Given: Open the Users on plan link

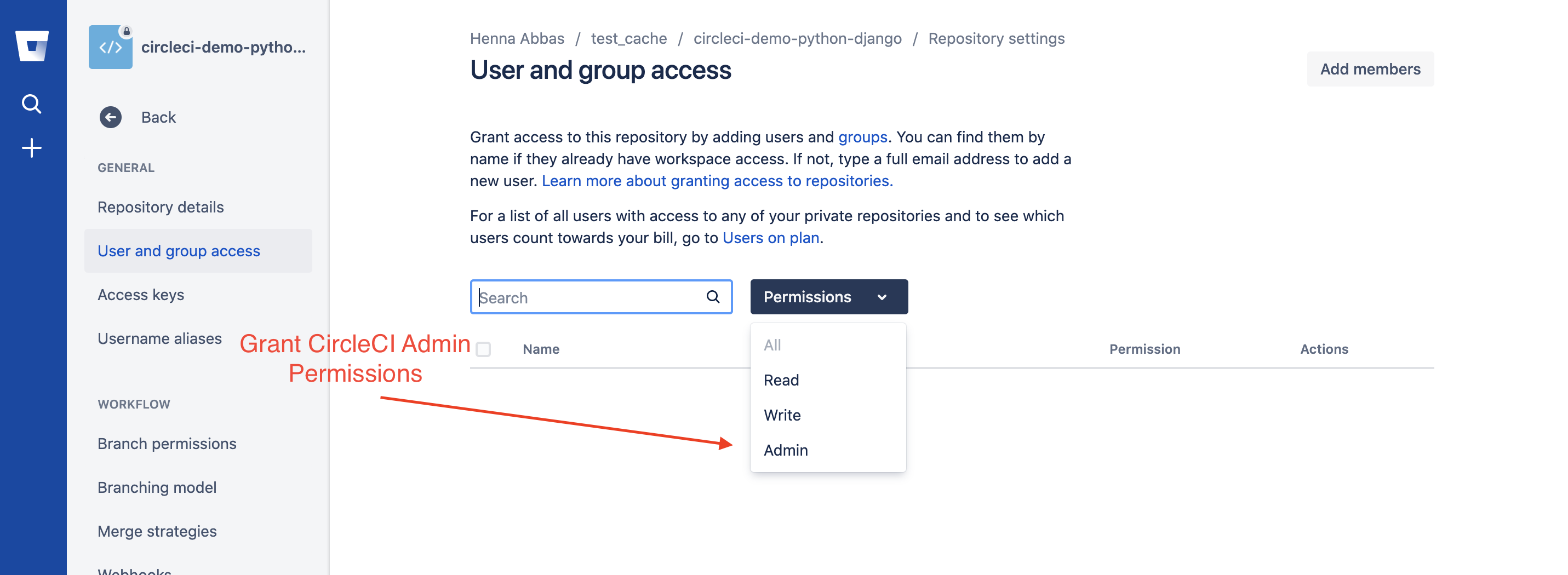Looking at the screenshot, I should click(x=770, y=238).
